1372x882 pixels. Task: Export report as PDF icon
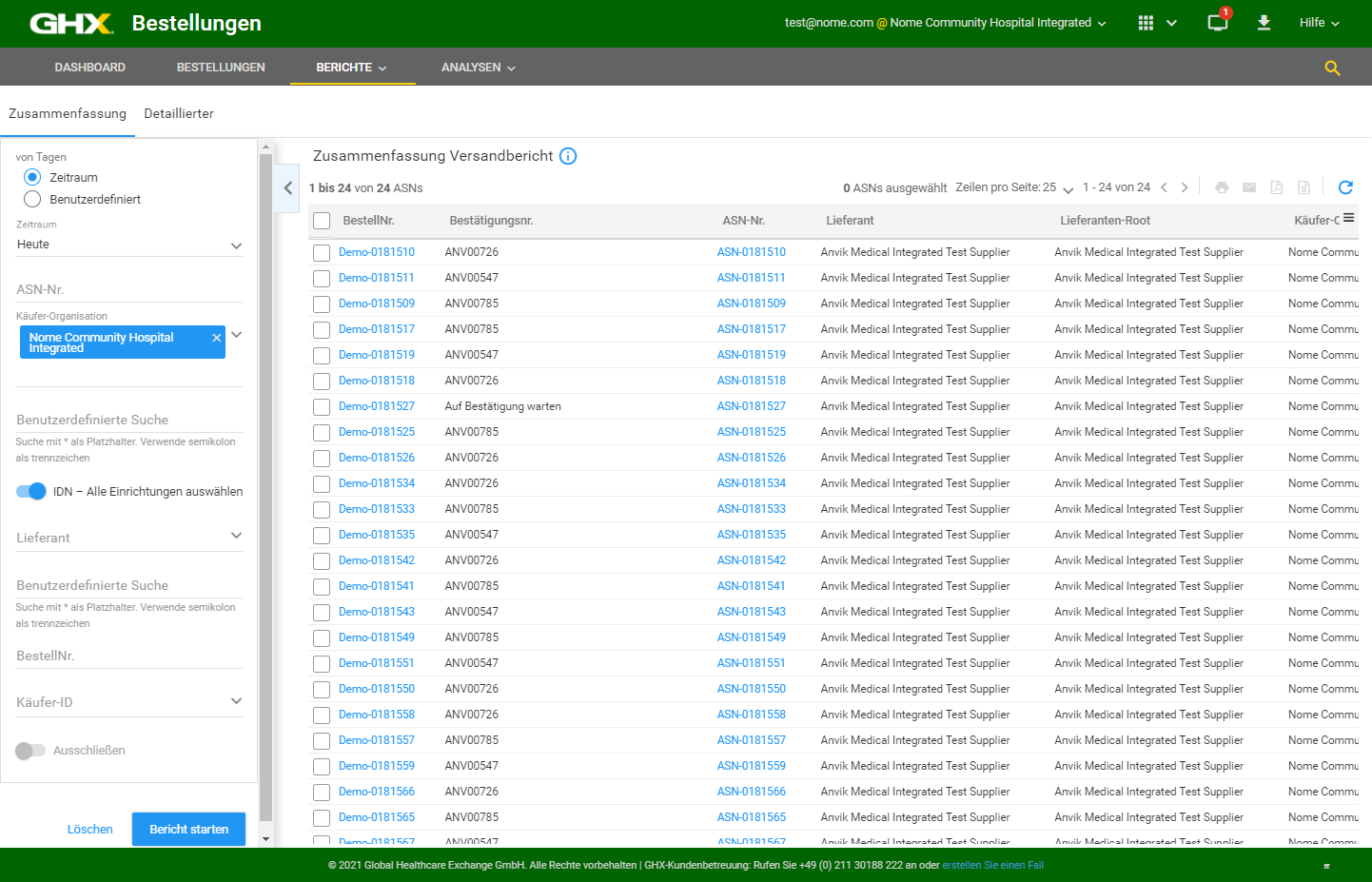tap(1277, 187)
